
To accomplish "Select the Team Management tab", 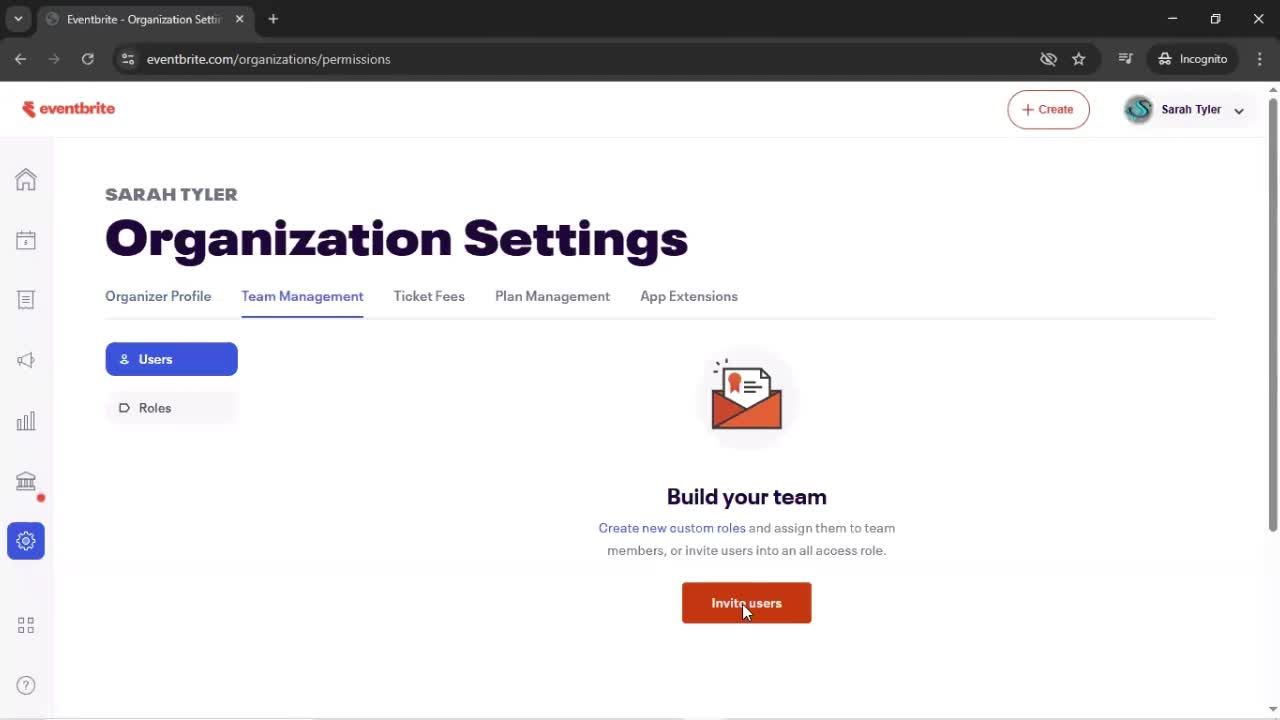I will tap(302, 296).
